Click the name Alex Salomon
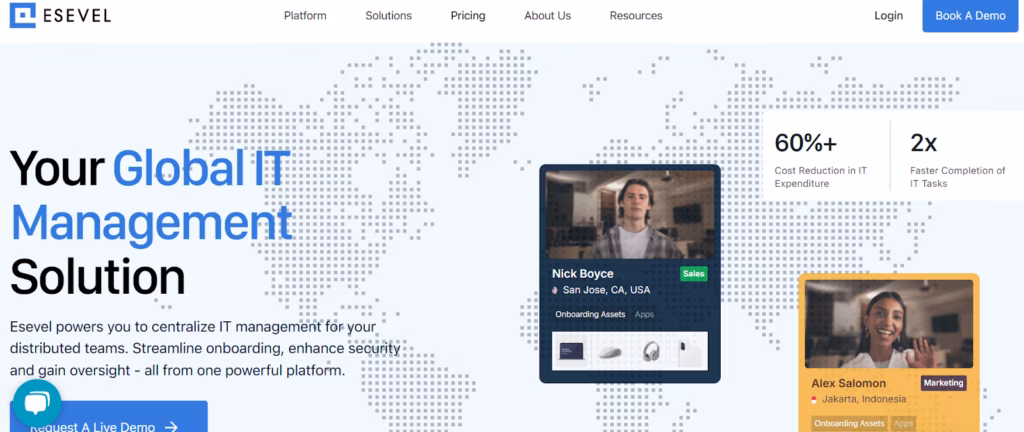This screenshot has width=1024, height=432. [x=848, y=383]
